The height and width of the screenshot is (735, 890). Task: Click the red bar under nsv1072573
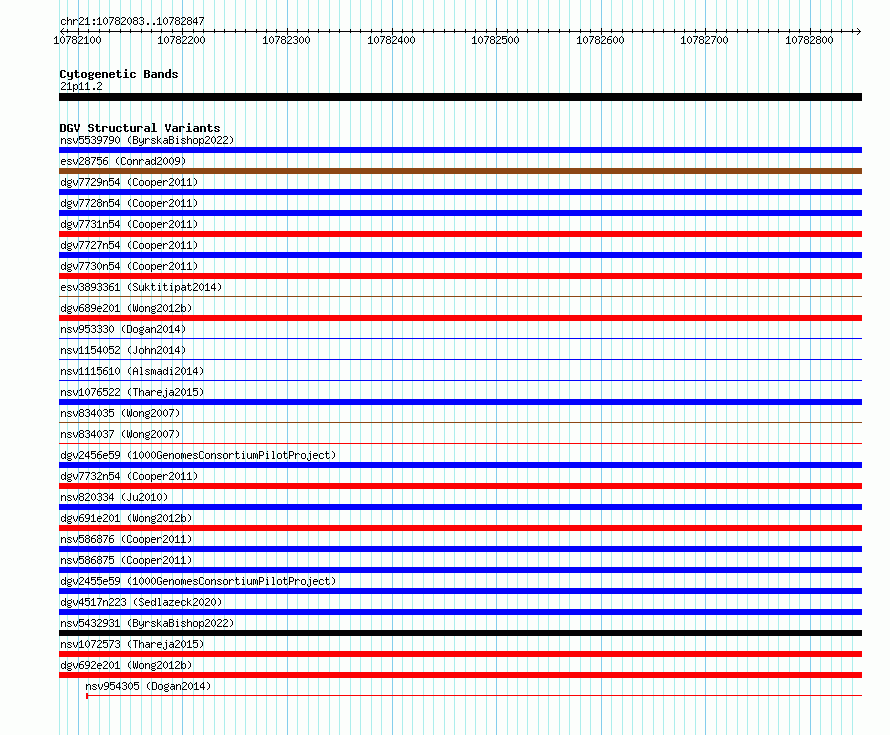point(460,654)
